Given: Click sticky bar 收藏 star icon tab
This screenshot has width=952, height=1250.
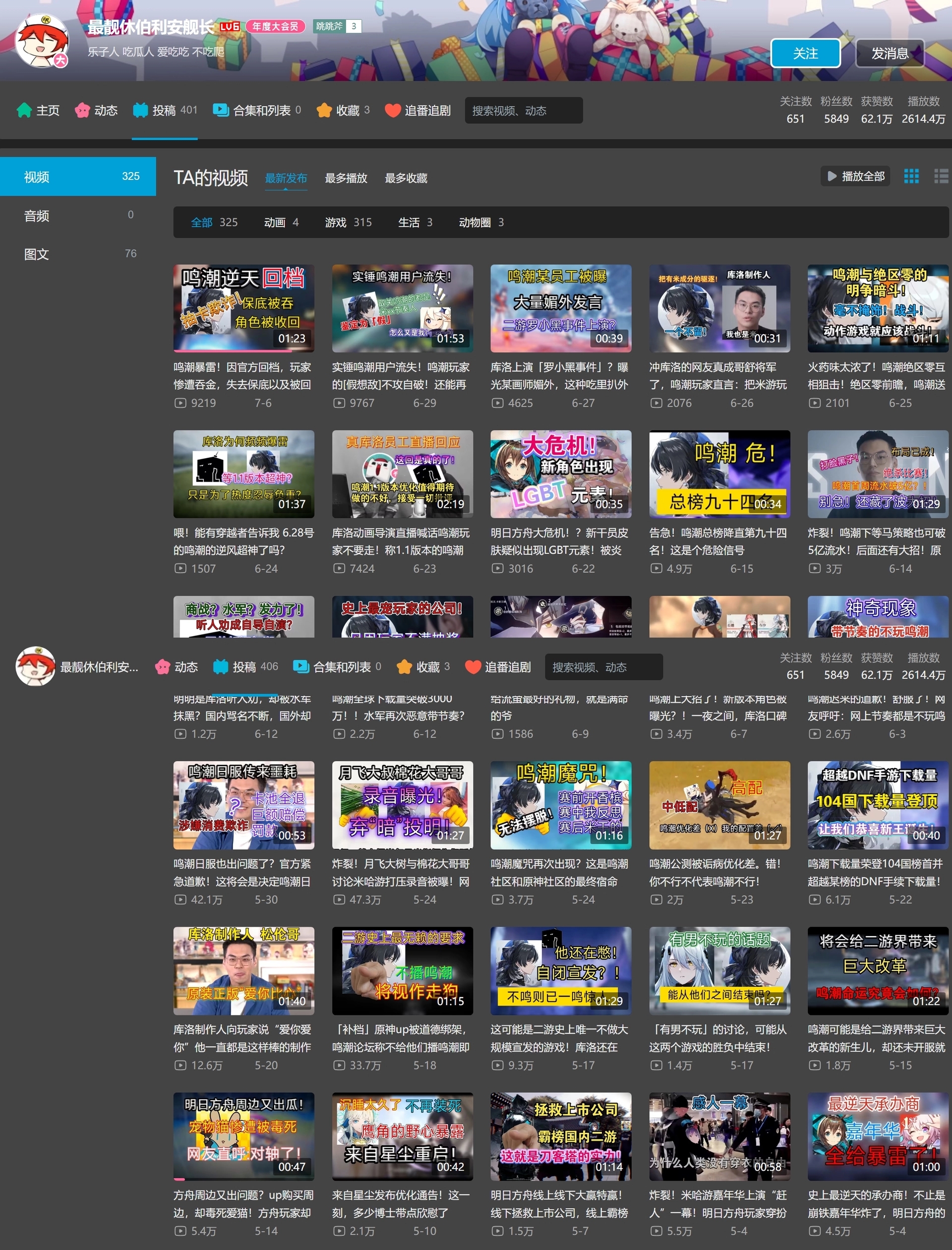Looking at the screenshot, I should coord(423,667).
